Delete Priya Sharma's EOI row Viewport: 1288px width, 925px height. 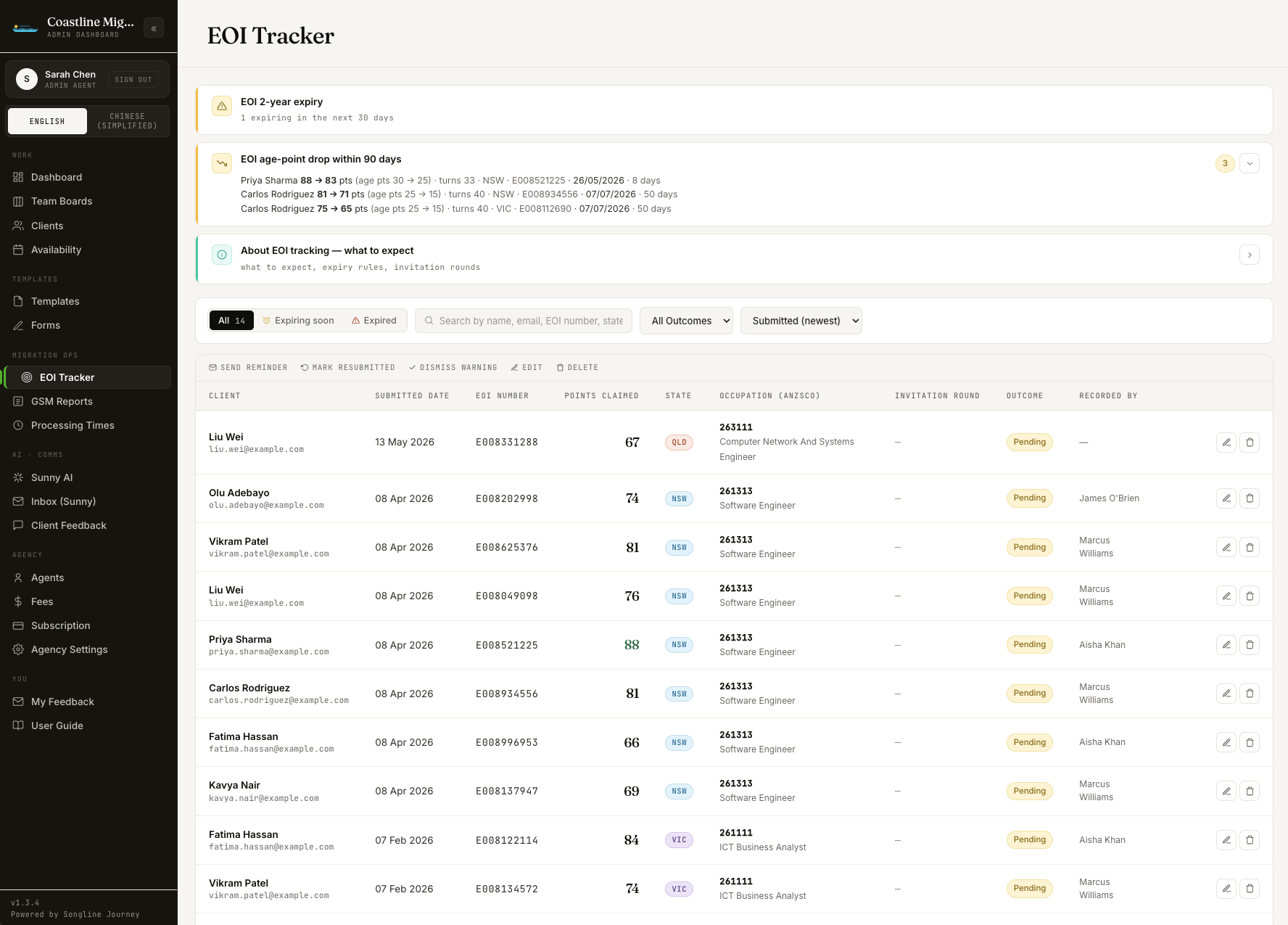1250,645
